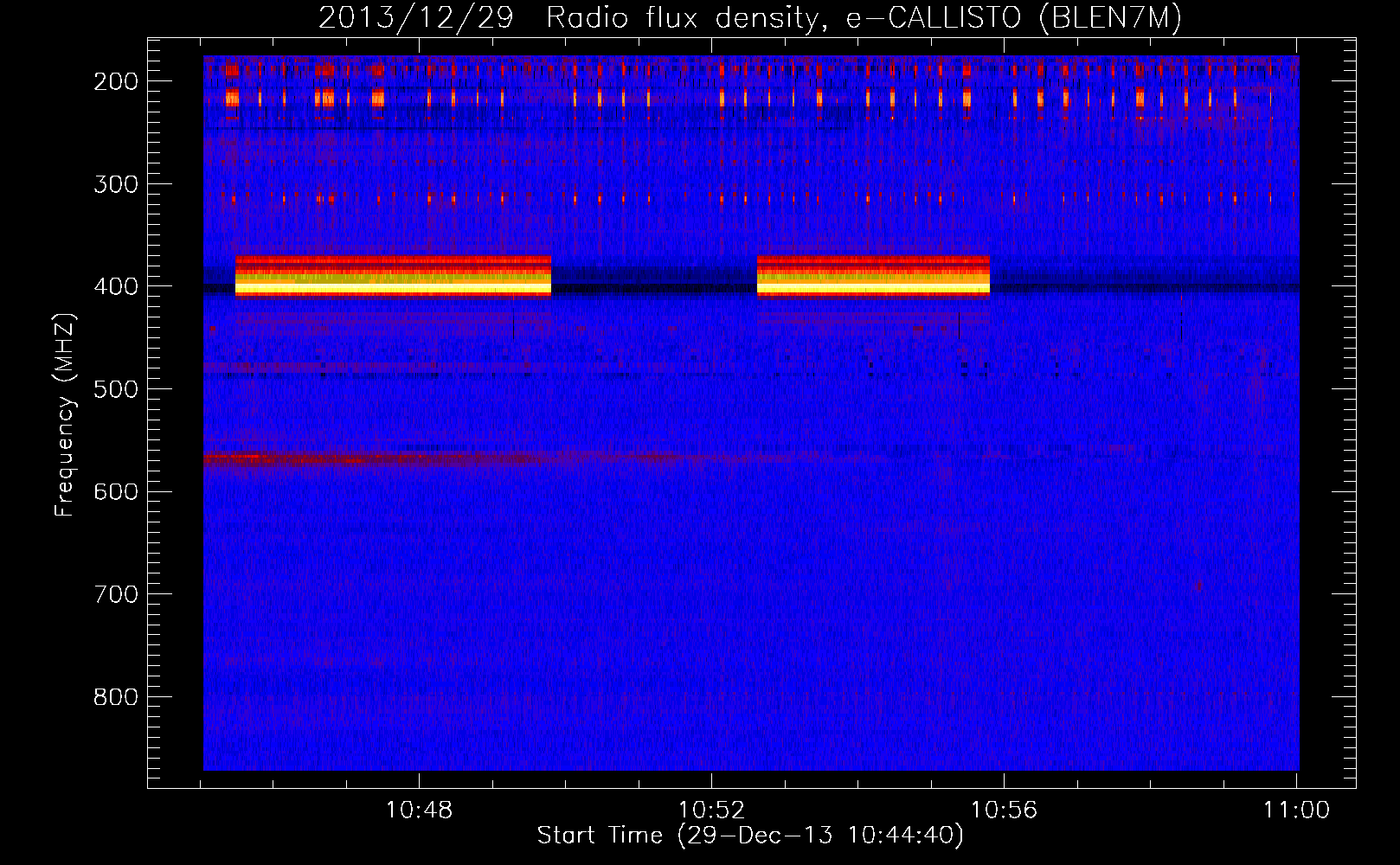Click the 'e-CALLISTO (BLEN7M)' title text
Screen dimensions: 1400x865
pos(1013,18)
